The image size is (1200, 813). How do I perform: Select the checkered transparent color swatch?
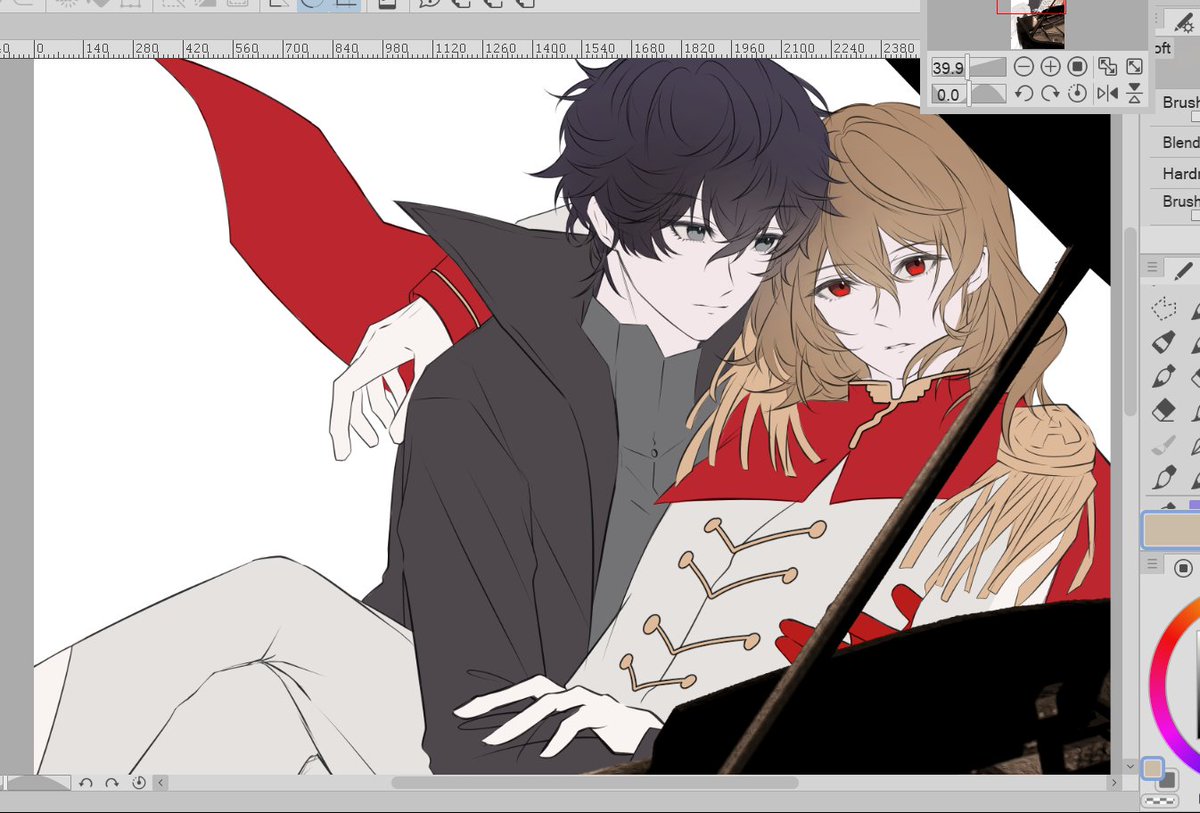[x=1159, y=801]
